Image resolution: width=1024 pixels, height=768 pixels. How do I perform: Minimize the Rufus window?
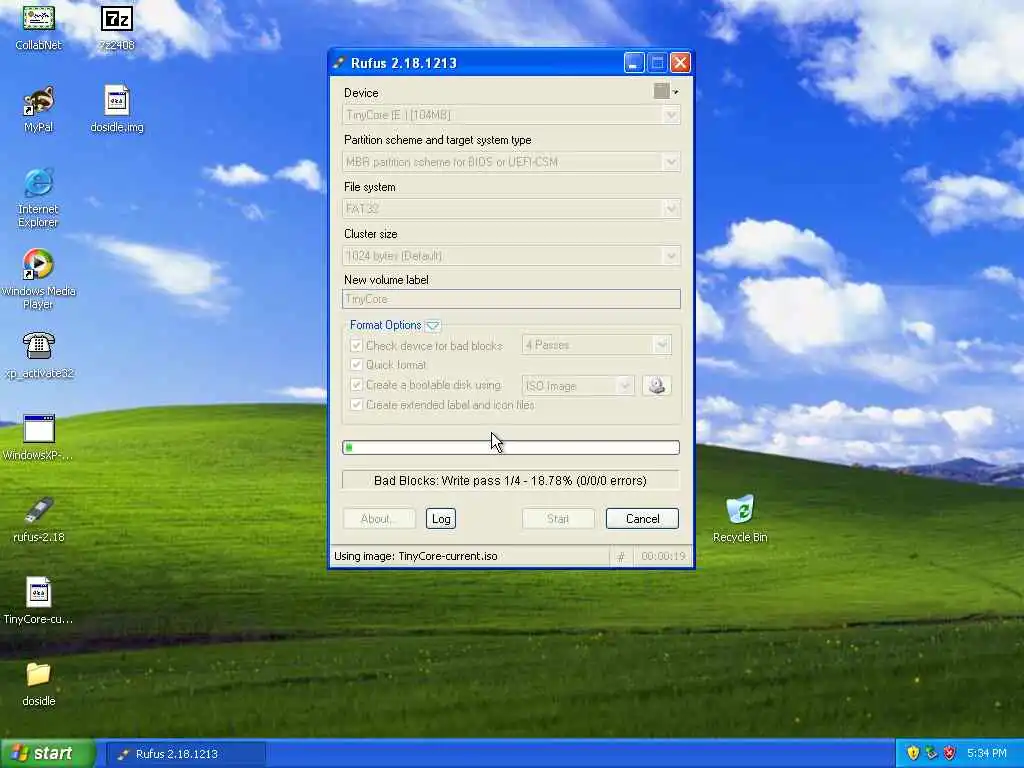(x=634, y=63)
